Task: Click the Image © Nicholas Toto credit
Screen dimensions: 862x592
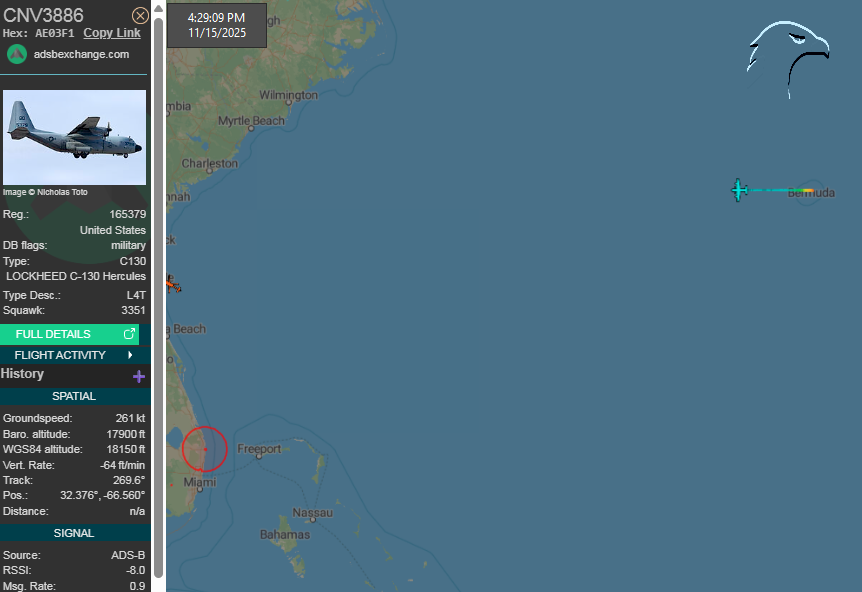Action: click(45, 192)
